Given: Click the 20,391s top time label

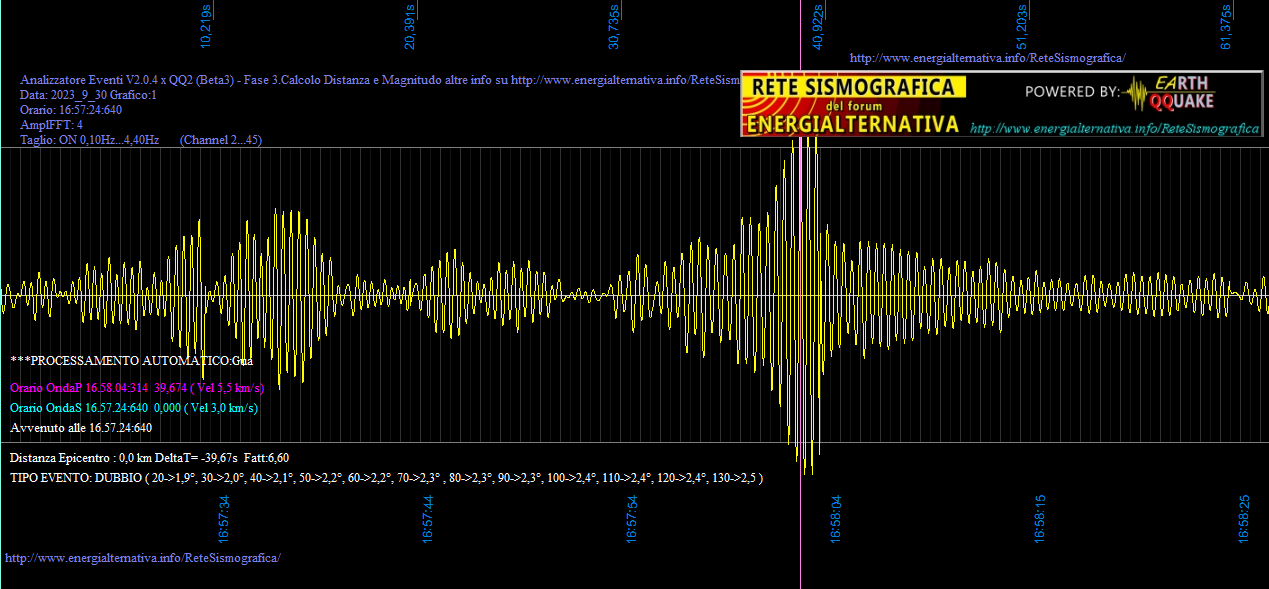Looking at the screenshot, I should 410,27.
